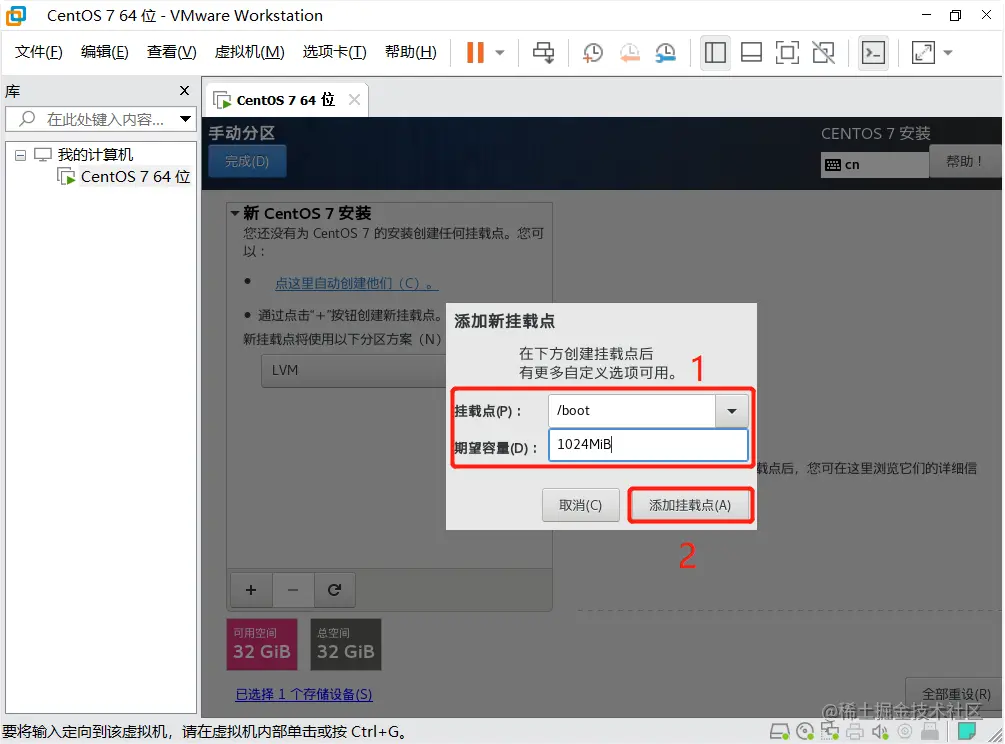Take a snapshot of the virtual machine

592,52
